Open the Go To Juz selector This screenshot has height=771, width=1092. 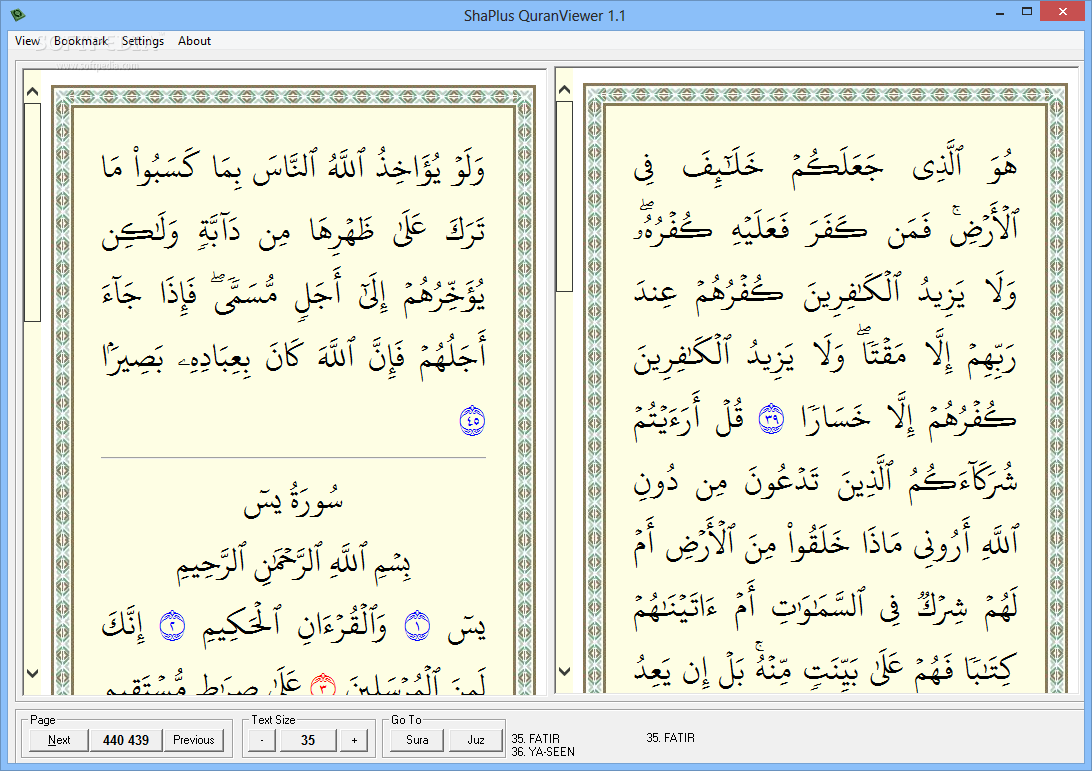476,740
